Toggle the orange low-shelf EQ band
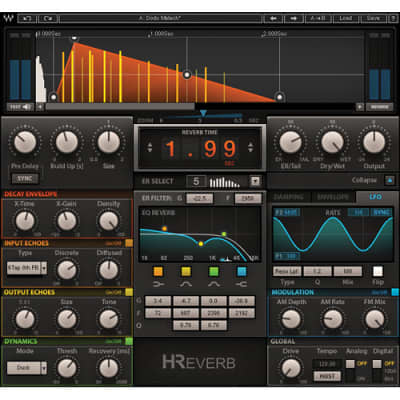 [x=158, y=272]
